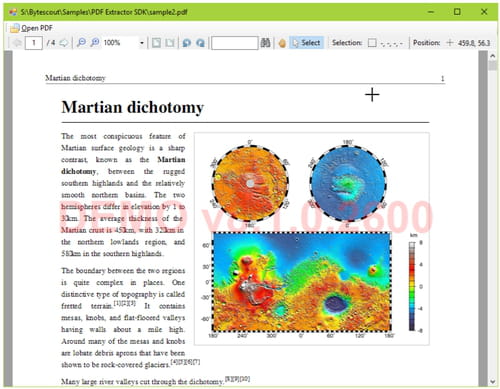The height and width of the screenshot is (389, 500).
Task: Toggle the Select tool button
Action: point(306,43)
